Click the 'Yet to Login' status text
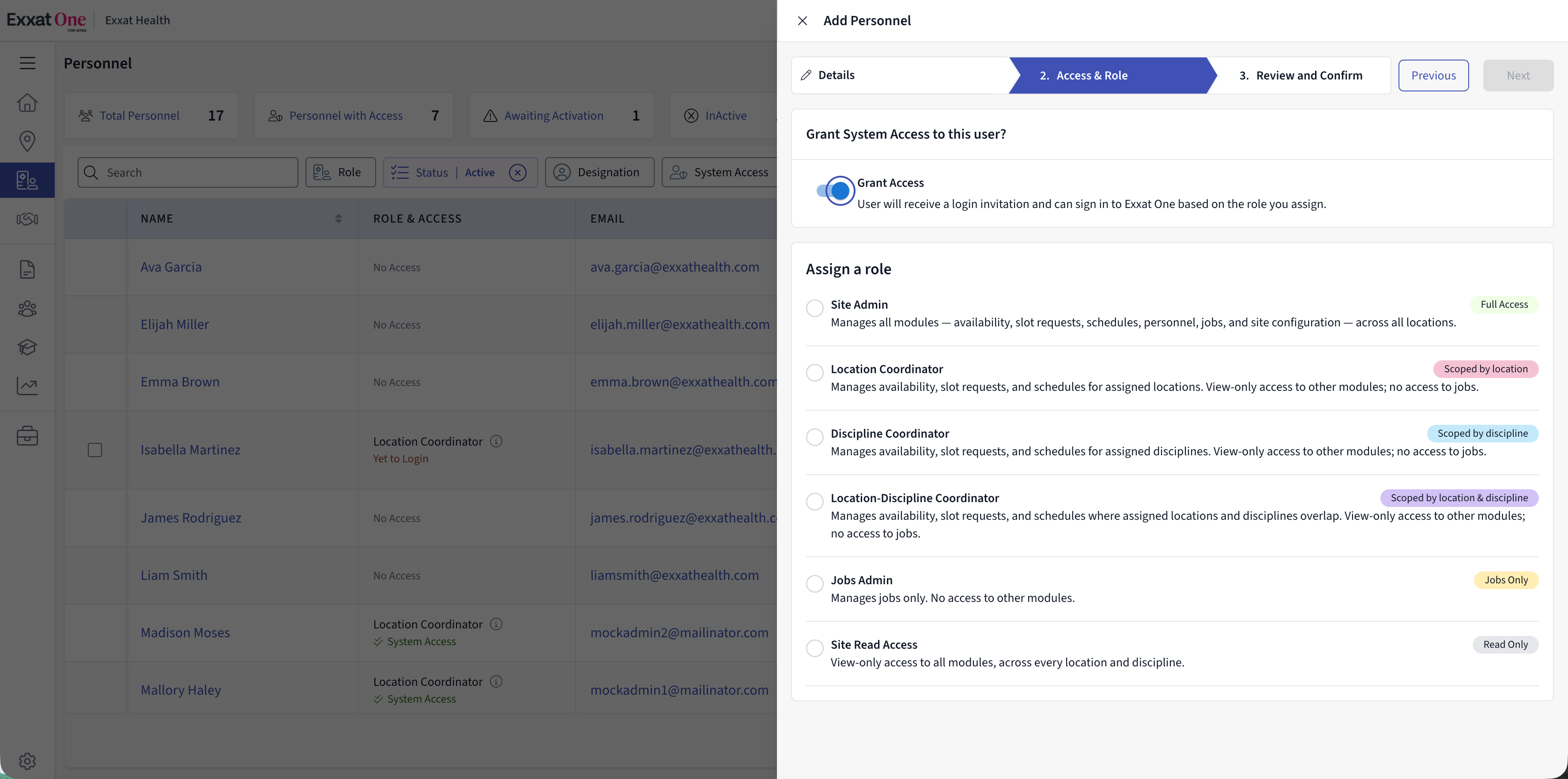1568x779 pixels. pos(400,459)
